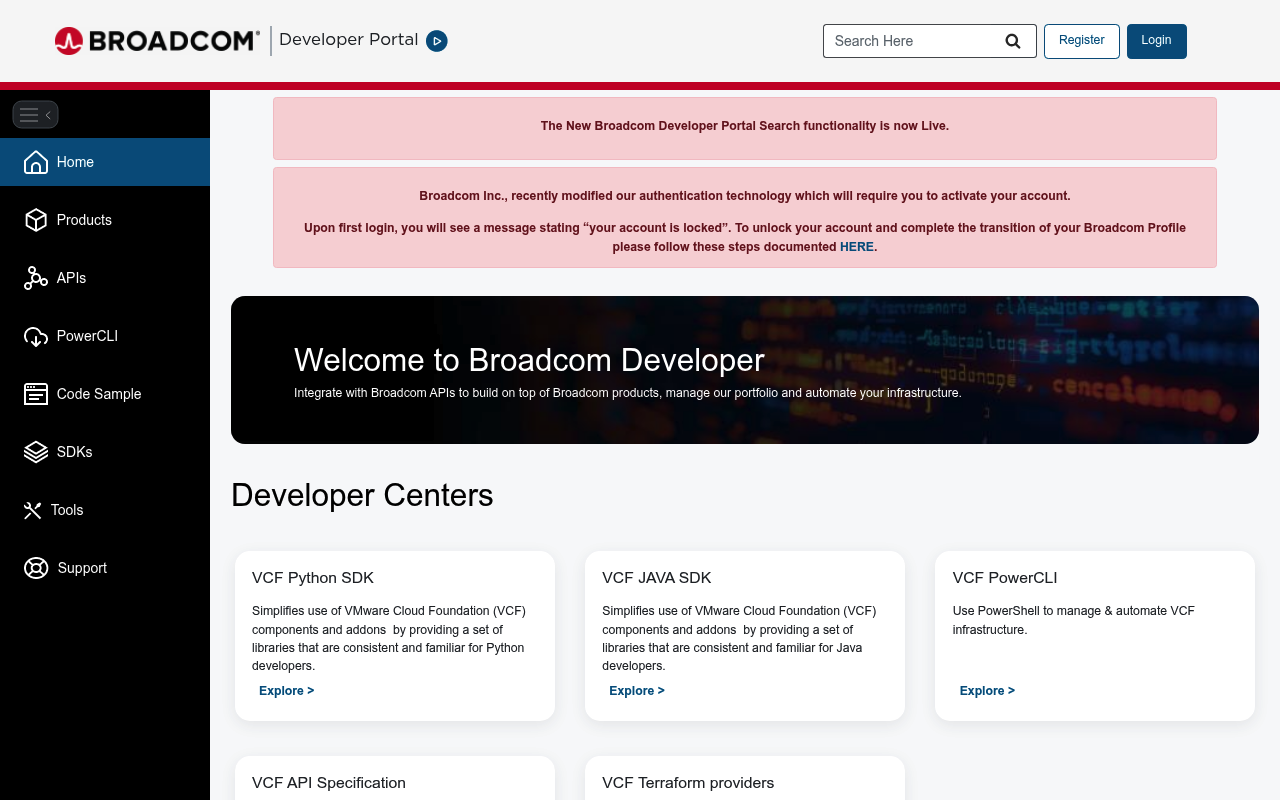
Task: Click the Tools wrench icon
Action: [33, 510]
